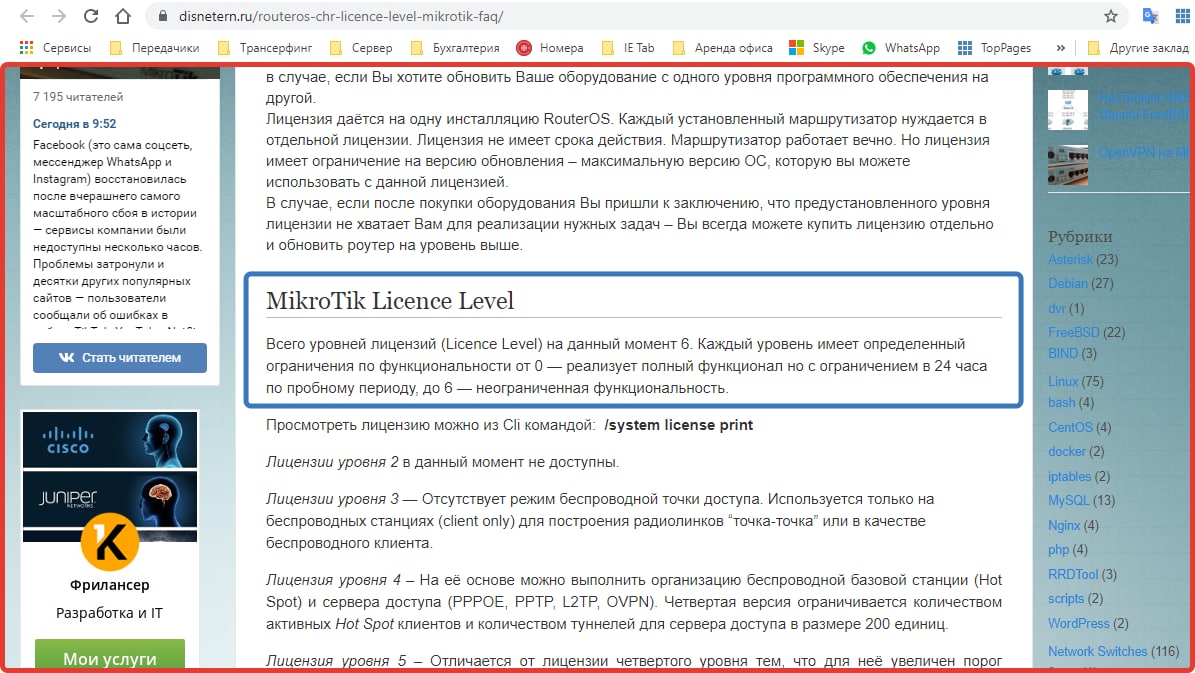1195x673 pixels.
Task: Open the Google Translate extension icon
Action: [x=1150, y=16]
